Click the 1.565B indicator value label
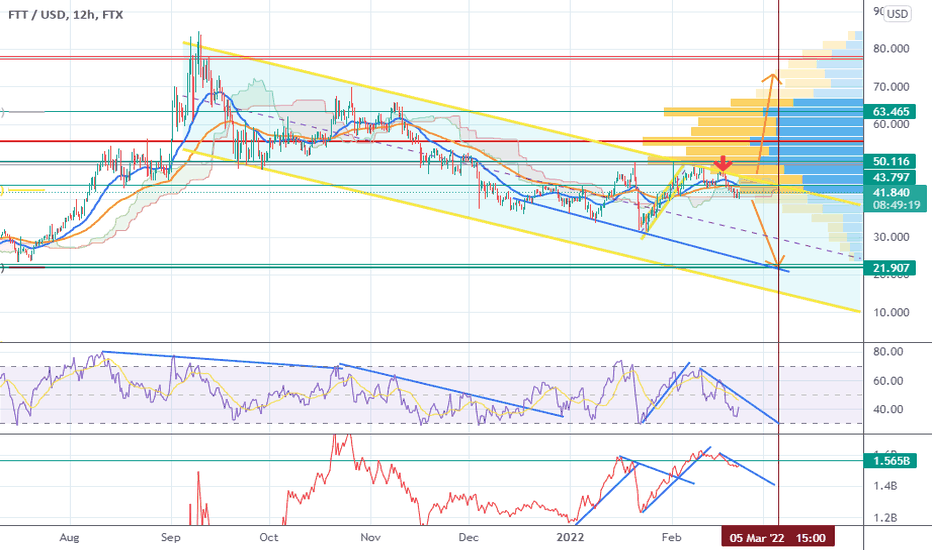 coord(890,461)
